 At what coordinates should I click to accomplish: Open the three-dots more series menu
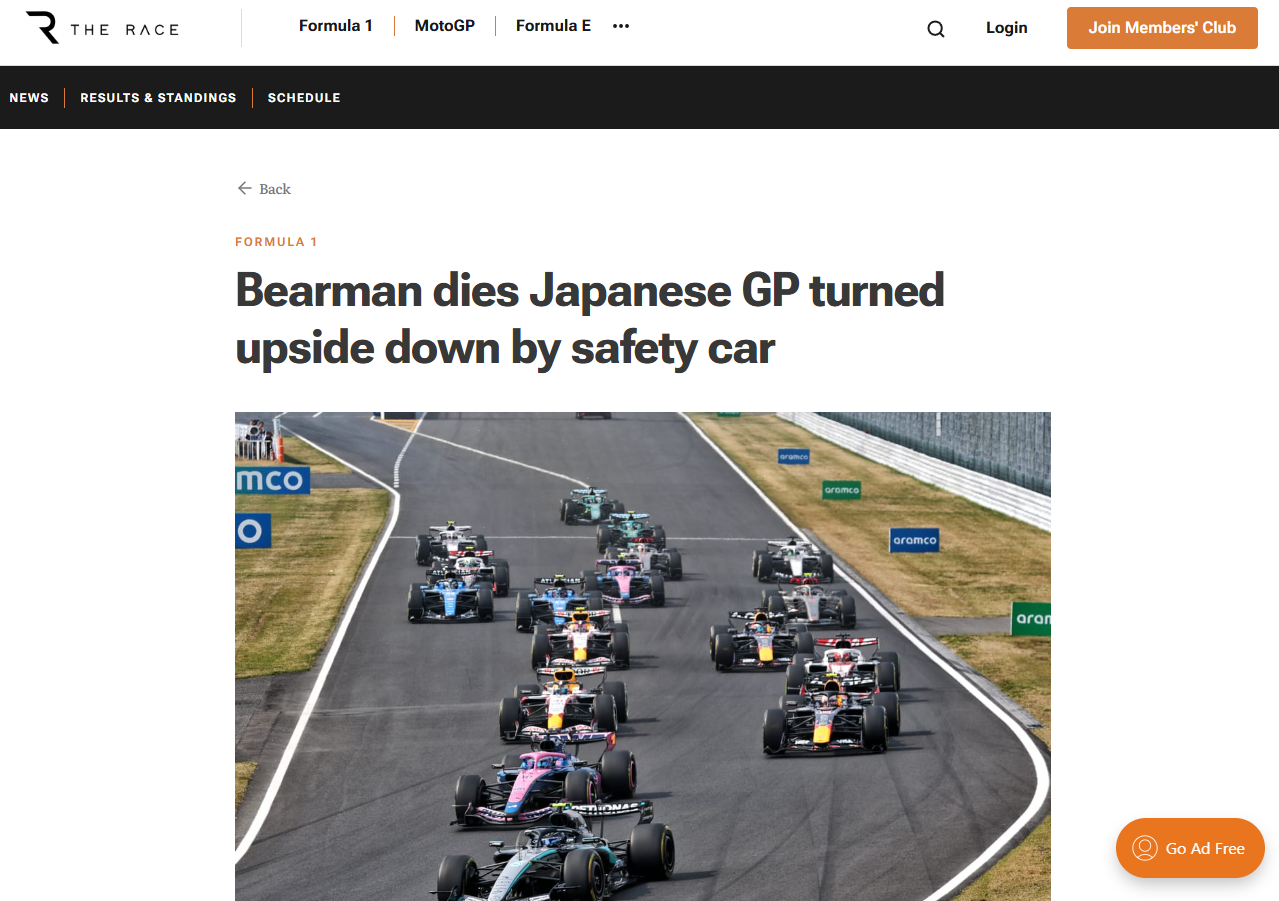621,26
